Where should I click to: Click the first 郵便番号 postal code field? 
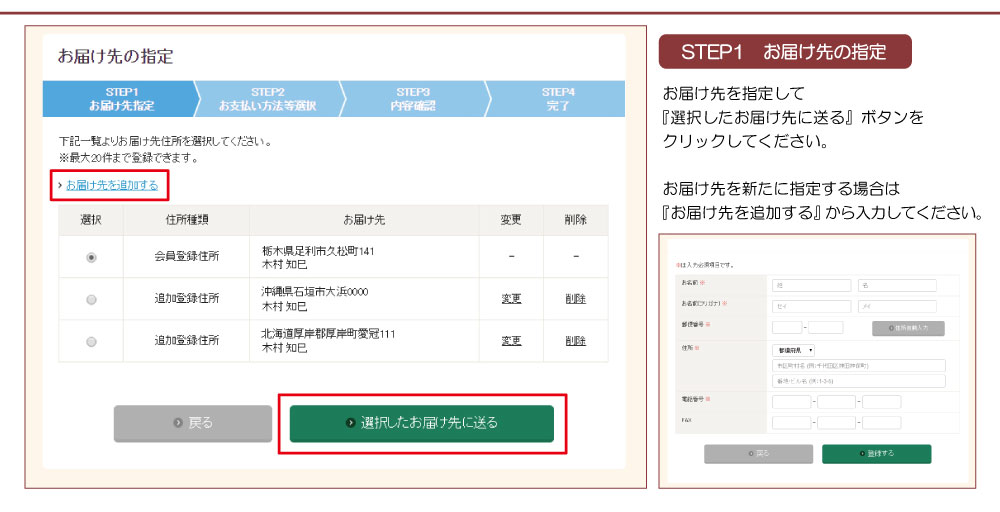tap(787, 328)
